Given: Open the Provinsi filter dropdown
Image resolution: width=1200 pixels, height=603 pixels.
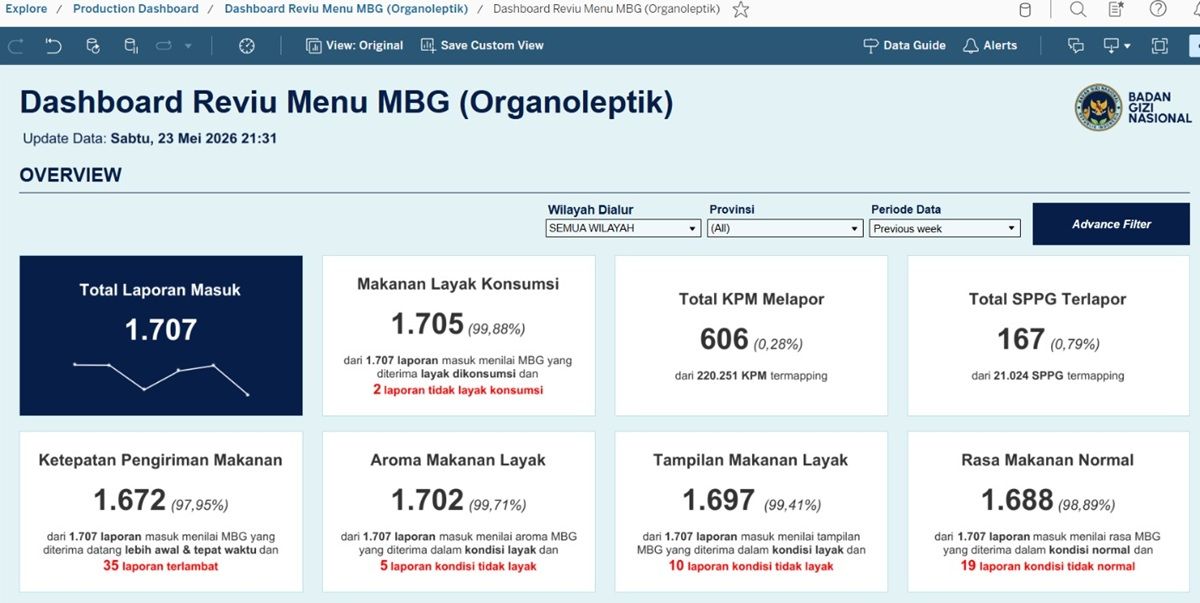Looking at the screenshot, I should 785,228.
